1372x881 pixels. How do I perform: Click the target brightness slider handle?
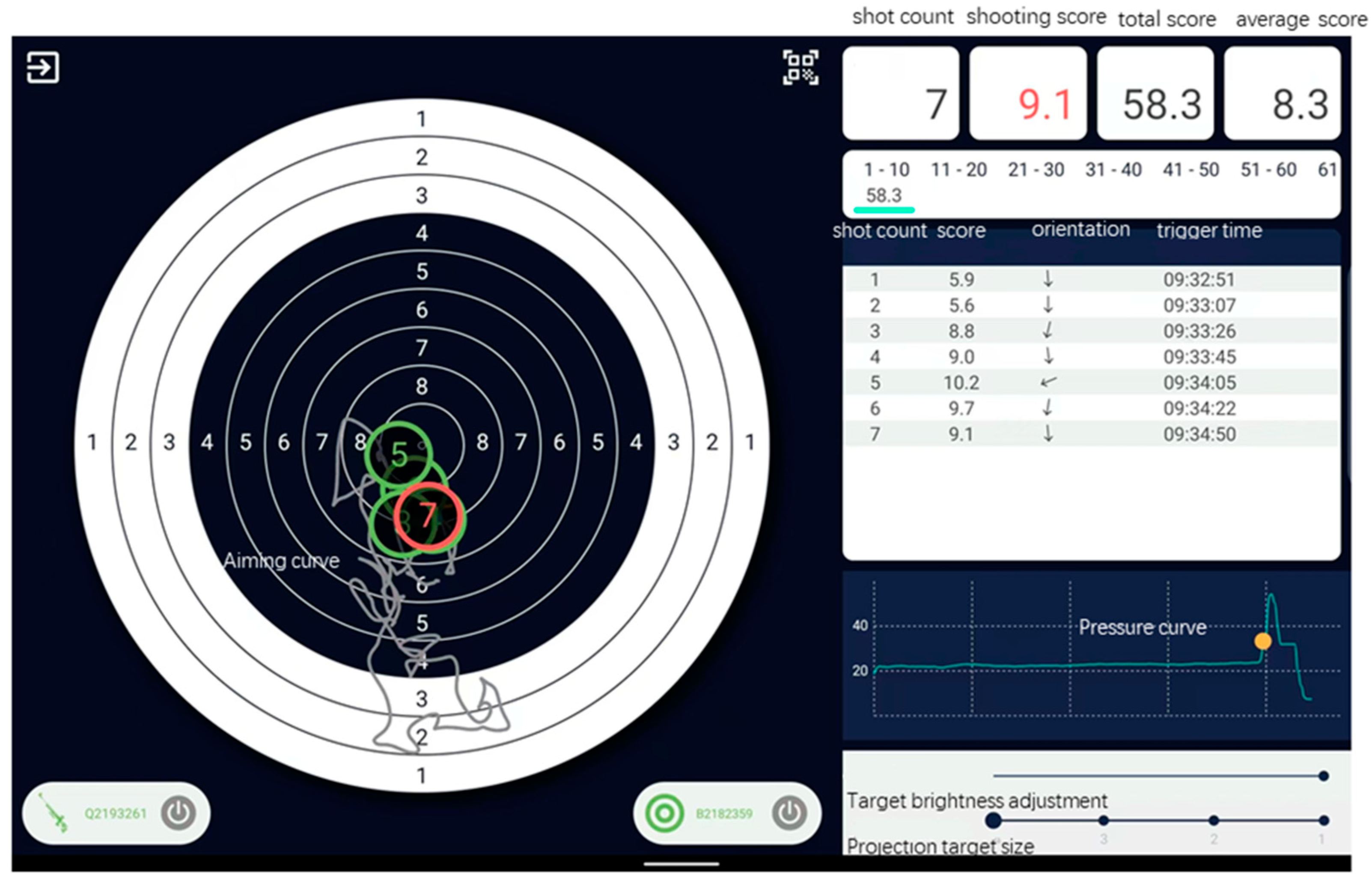click(x=1323, y=776)
